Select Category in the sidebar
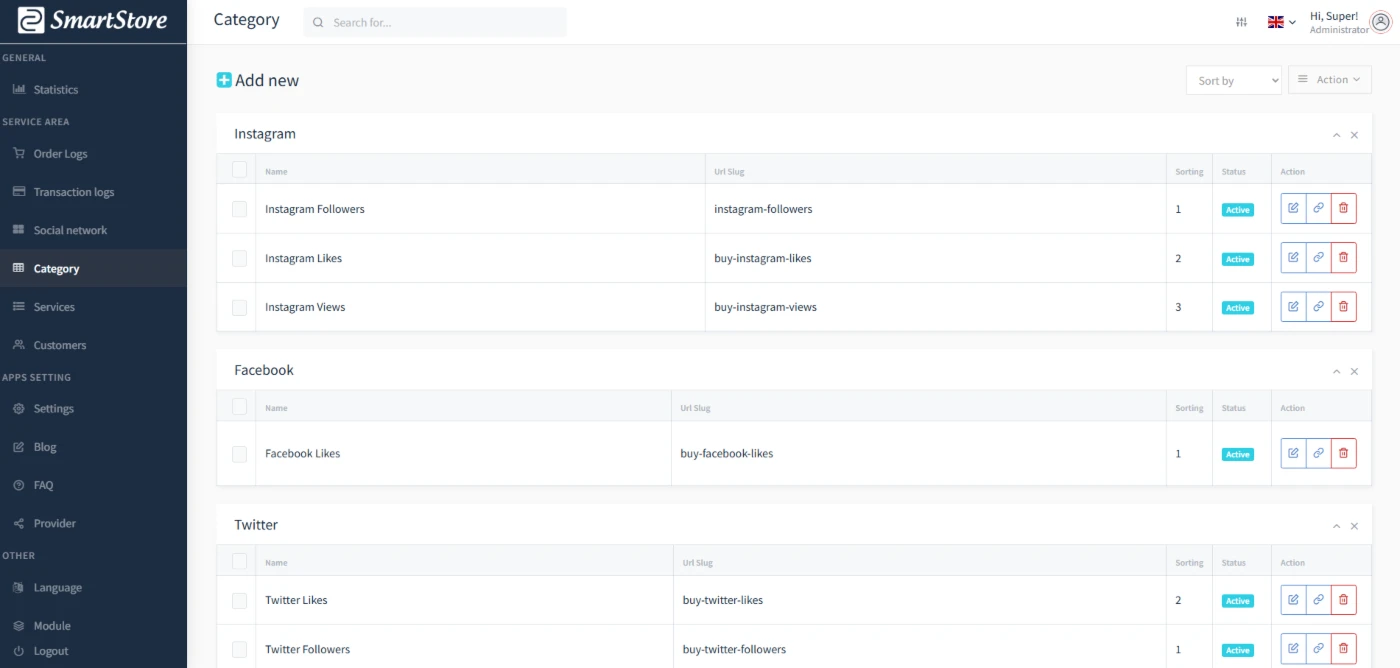The height and width of the screenshot is (668, 1400). tap(93, 269)
